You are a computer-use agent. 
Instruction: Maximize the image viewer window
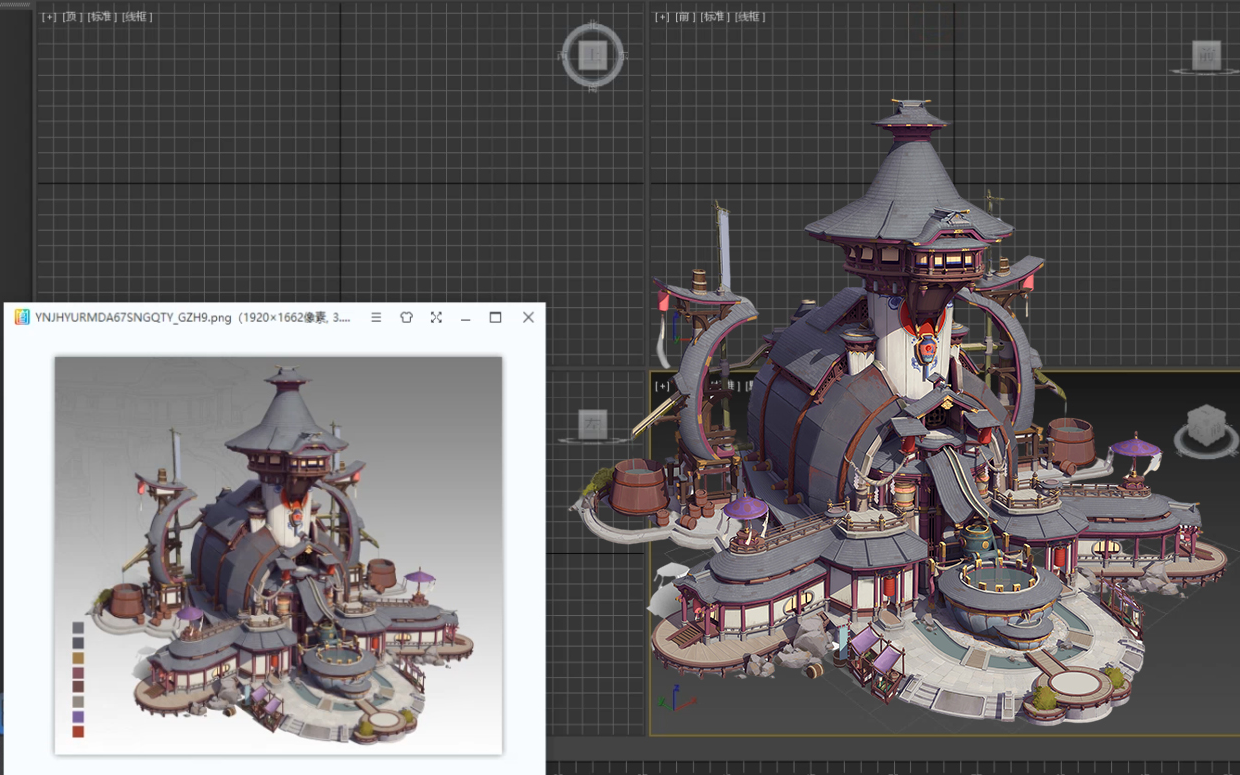pos(495,317)
